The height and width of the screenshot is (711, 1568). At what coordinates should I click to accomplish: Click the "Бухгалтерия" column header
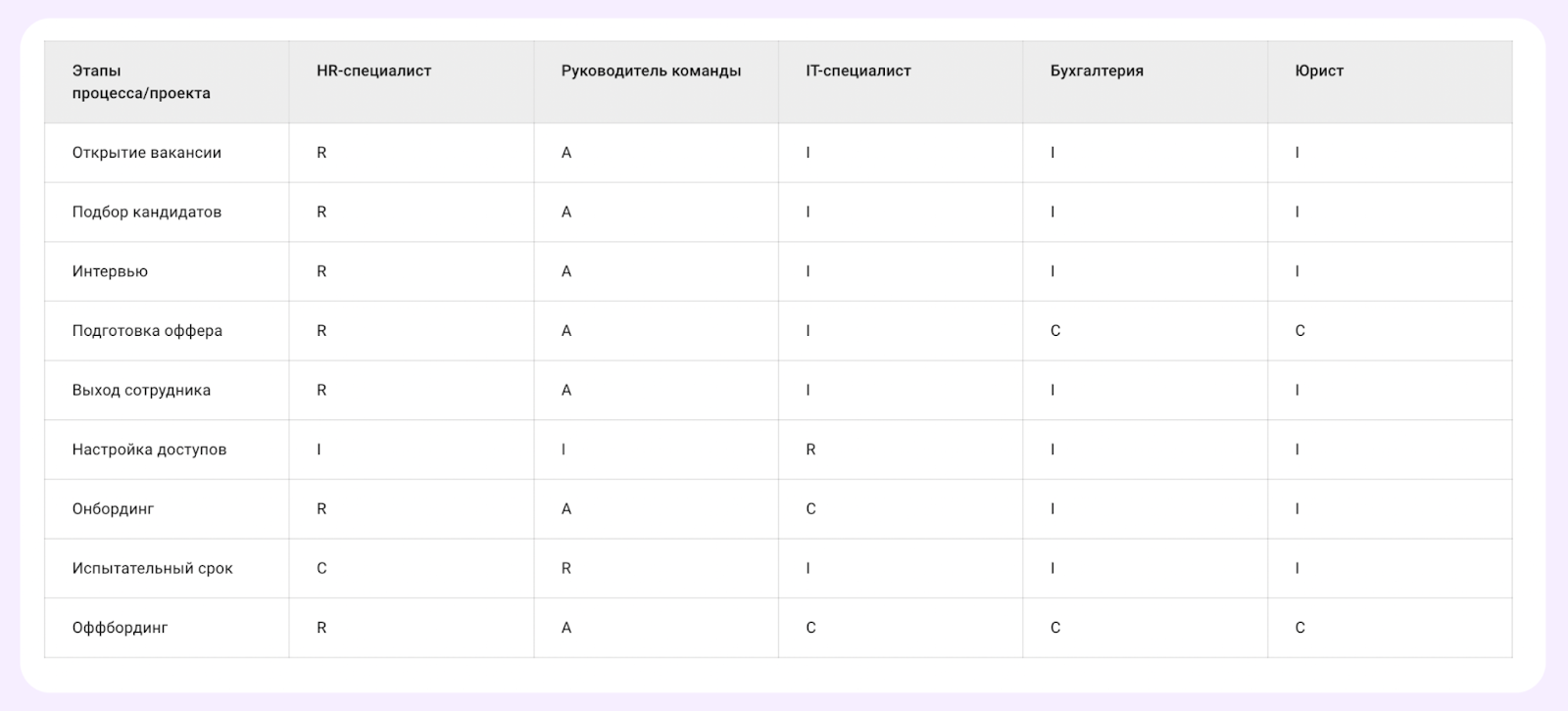(x=1097, y=71)
